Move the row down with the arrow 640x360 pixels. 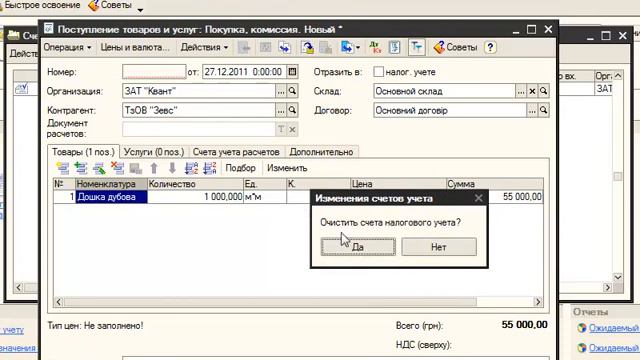click(172, 168)
